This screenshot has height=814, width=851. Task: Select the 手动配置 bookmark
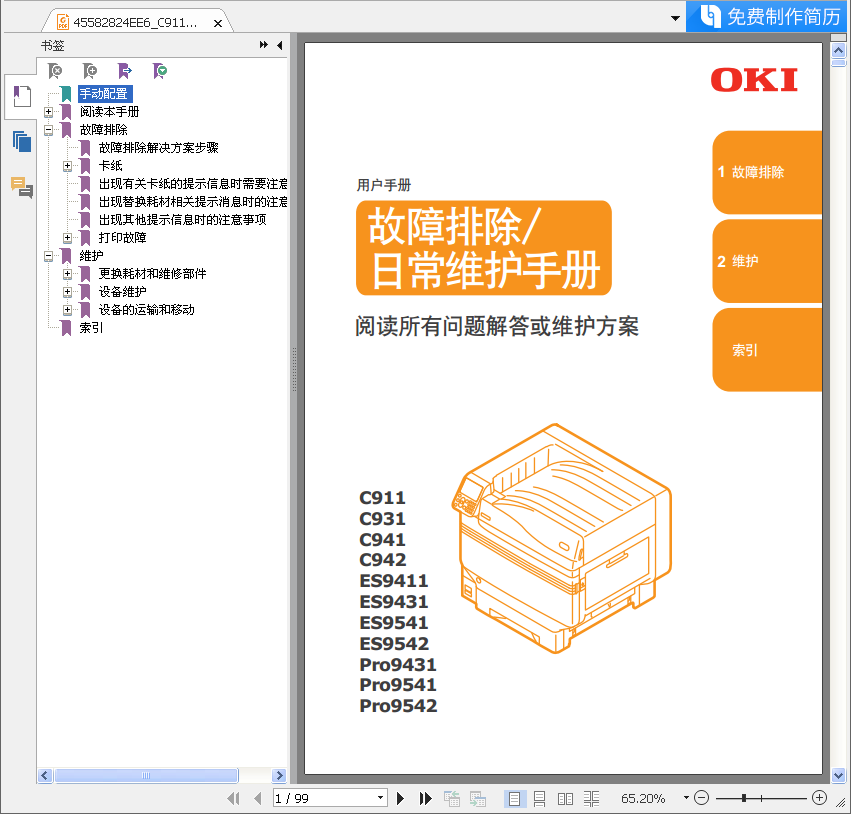(x=104, y=94)
